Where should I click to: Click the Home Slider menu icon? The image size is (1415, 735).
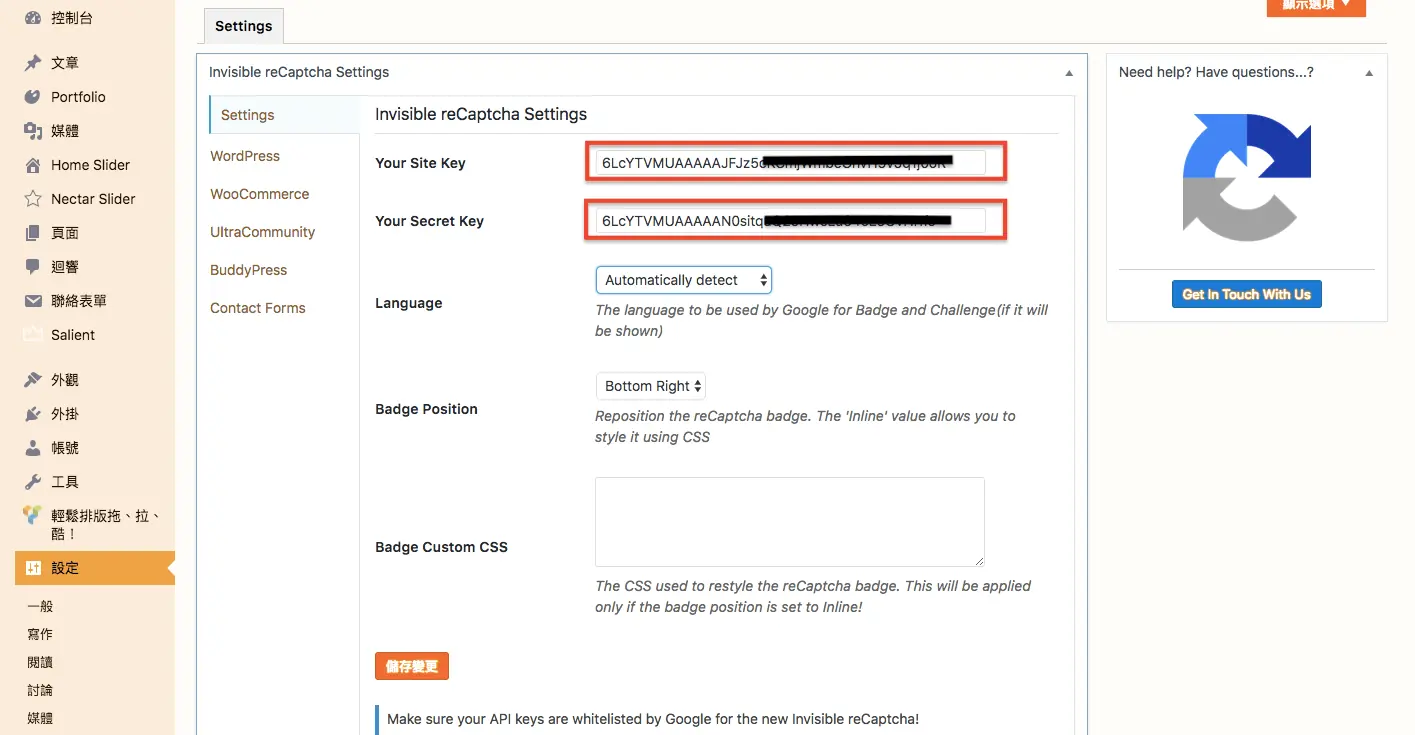(33, 165)
